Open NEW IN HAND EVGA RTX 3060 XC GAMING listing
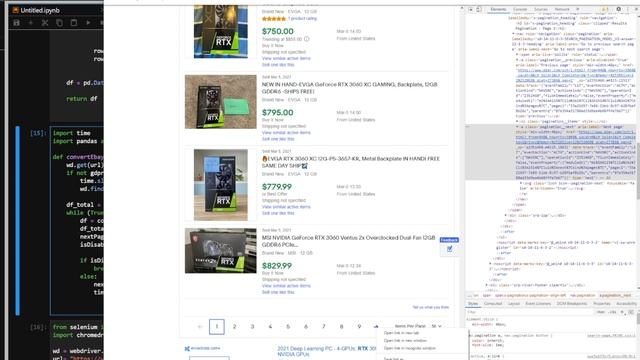The image size is (640, 360). (349, 88)
